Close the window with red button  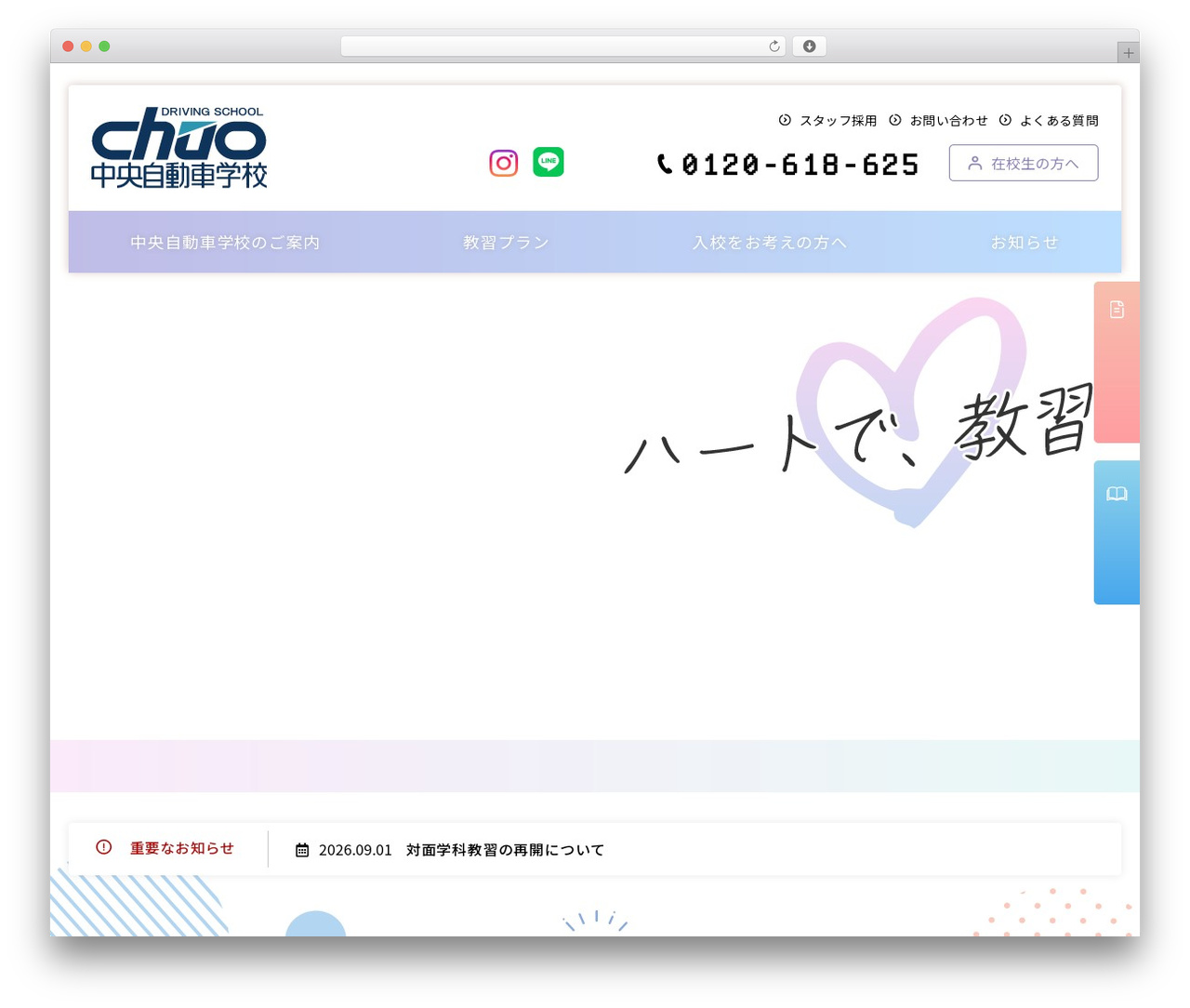(68, 46)
